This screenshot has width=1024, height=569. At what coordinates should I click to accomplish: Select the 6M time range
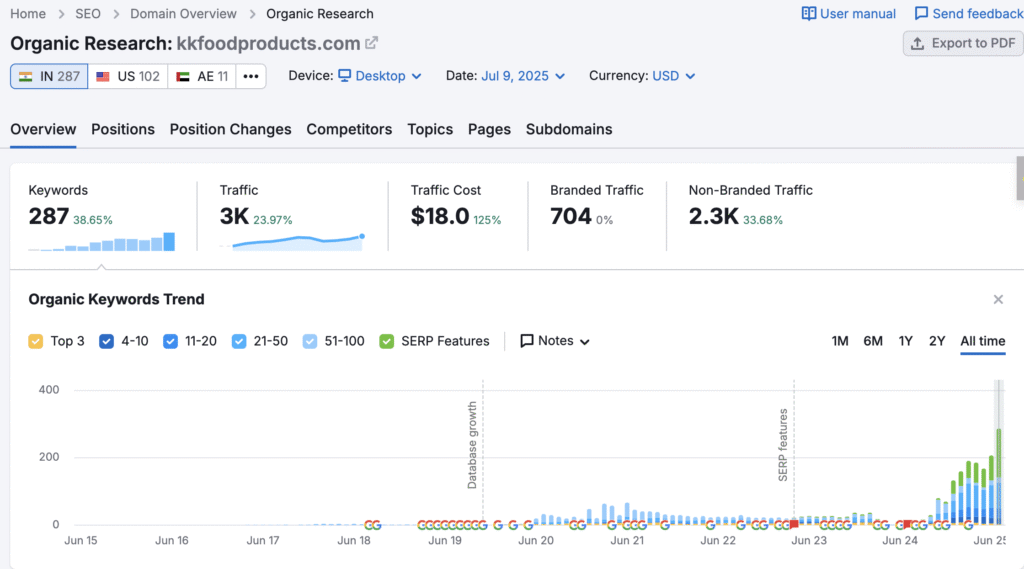(x=873, y=341)
